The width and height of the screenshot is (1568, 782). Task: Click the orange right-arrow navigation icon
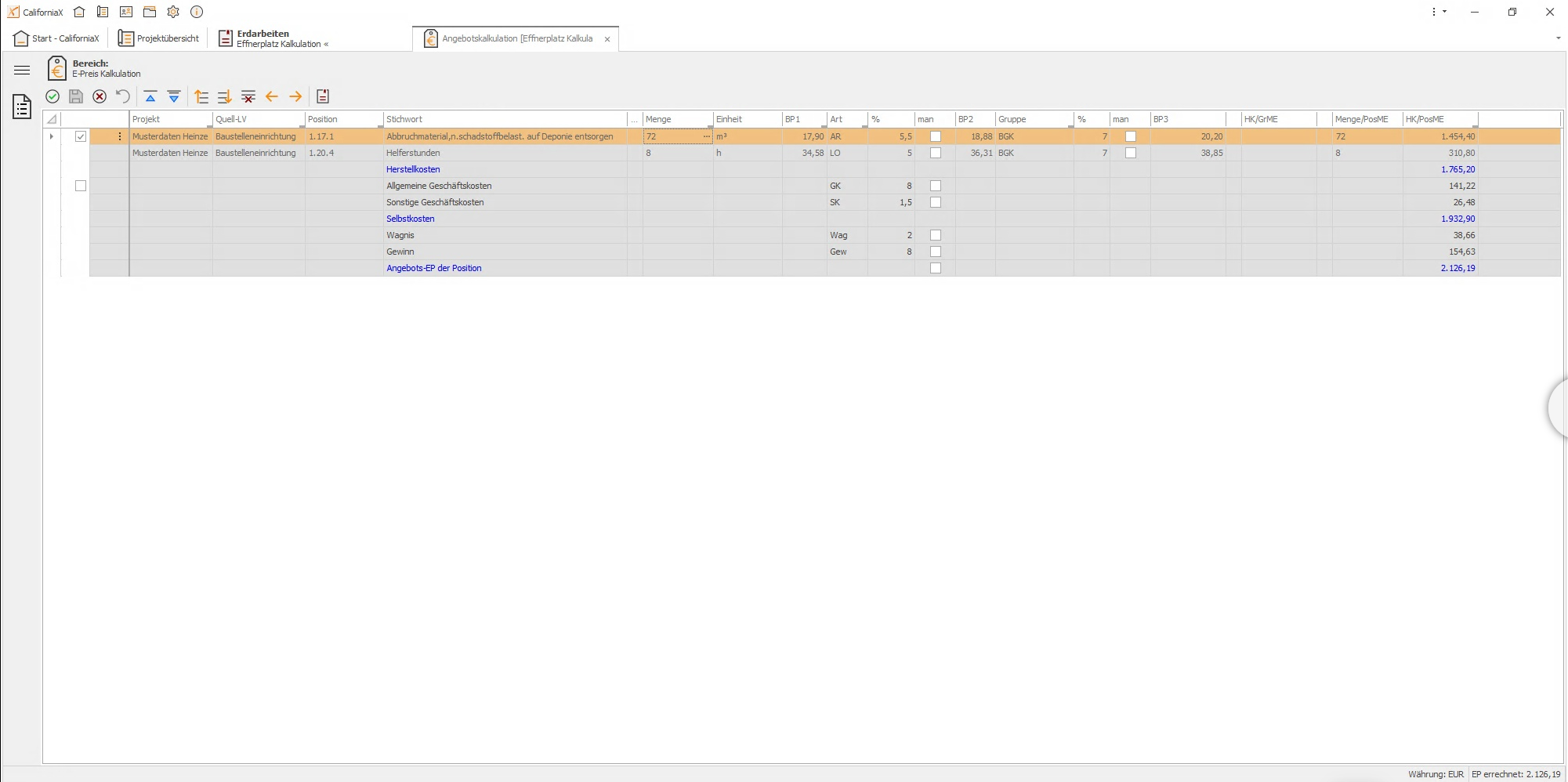click(x=295, y=96)
